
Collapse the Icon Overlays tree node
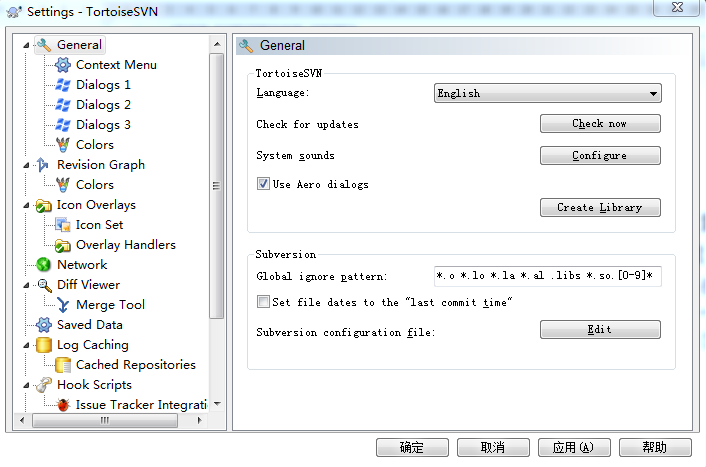point(26,205)
